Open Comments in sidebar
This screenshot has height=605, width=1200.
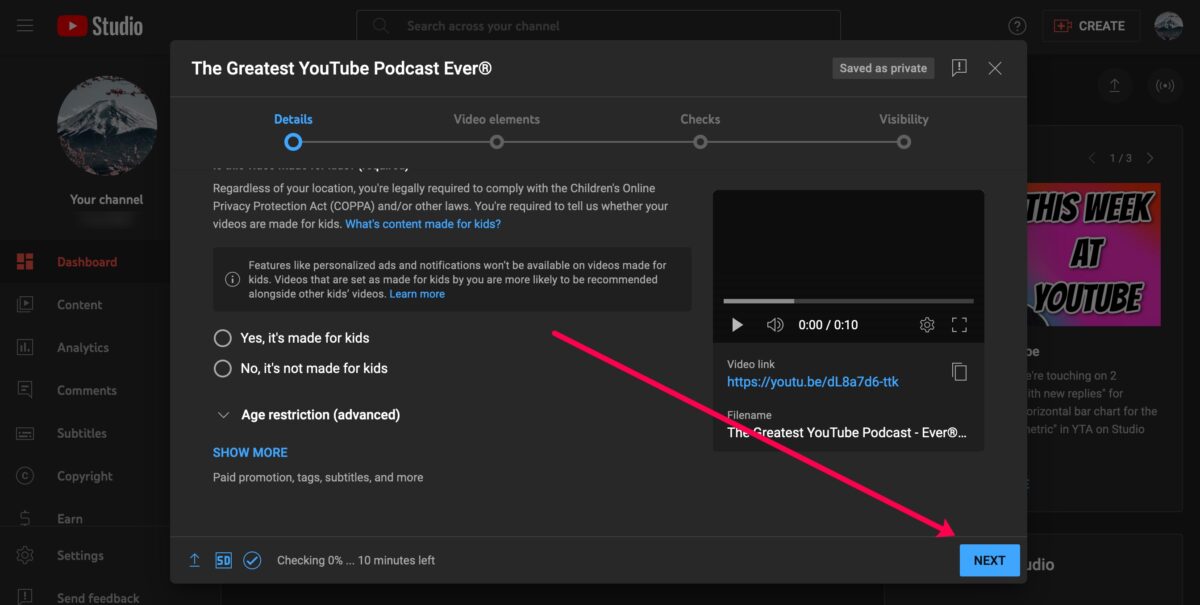click(x=85, y=391)
